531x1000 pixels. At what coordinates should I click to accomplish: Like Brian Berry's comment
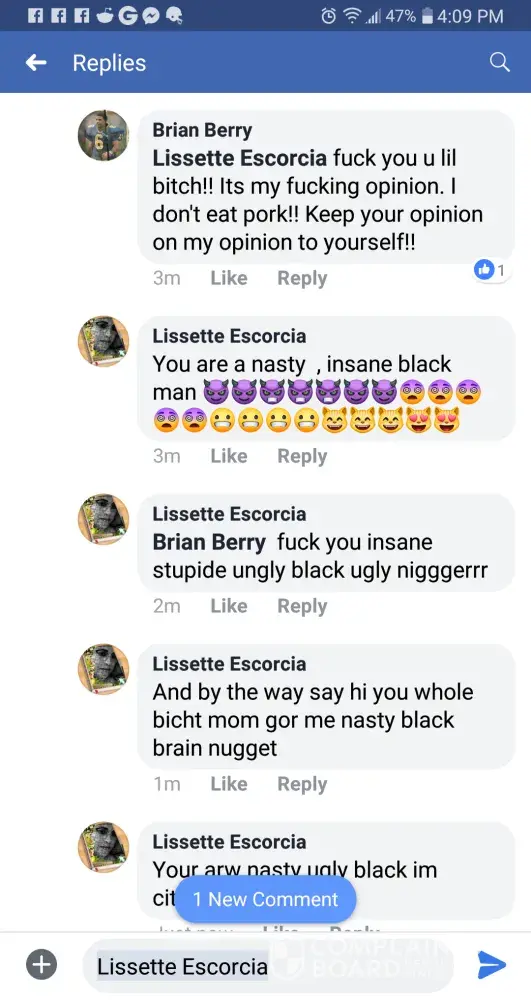point(229,279)
